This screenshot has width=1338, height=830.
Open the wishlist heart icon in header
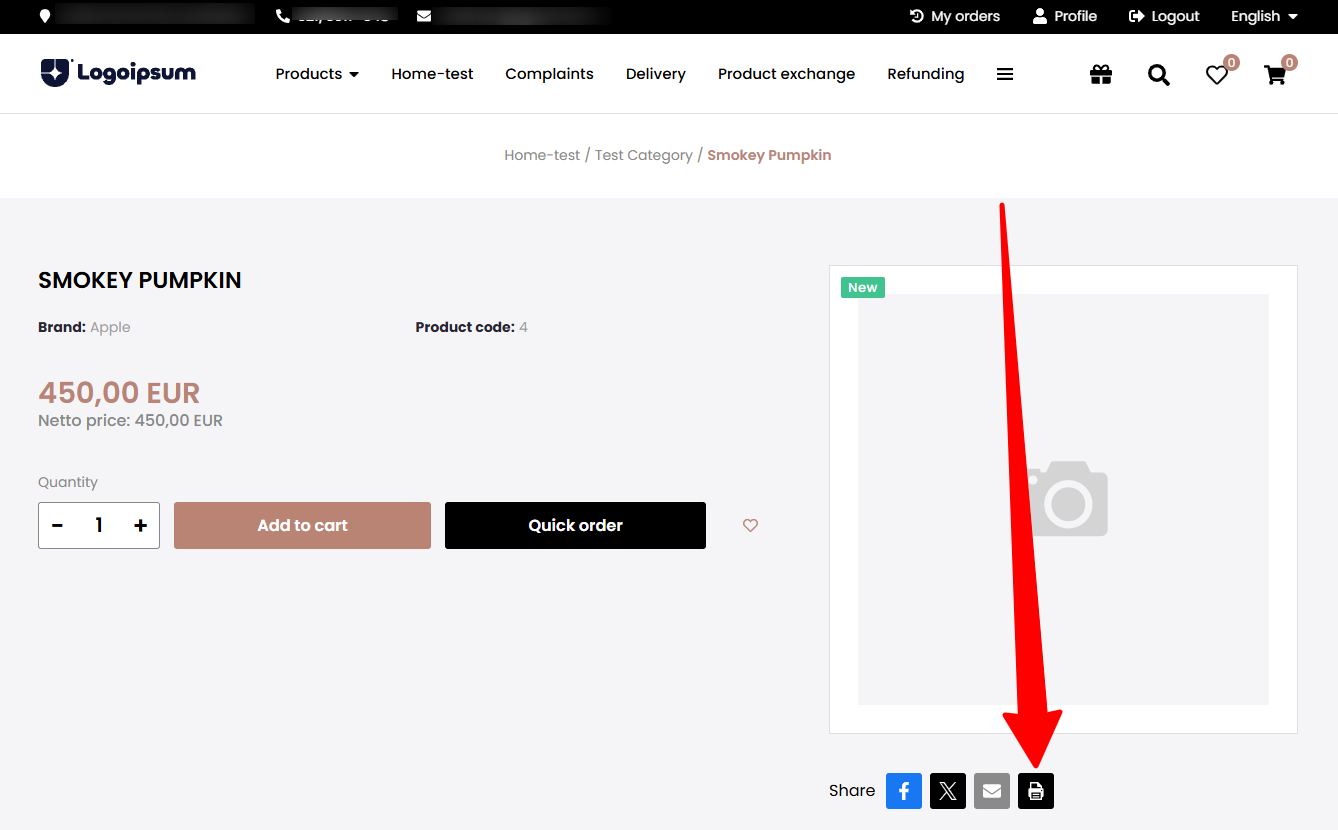(1216, 74)
